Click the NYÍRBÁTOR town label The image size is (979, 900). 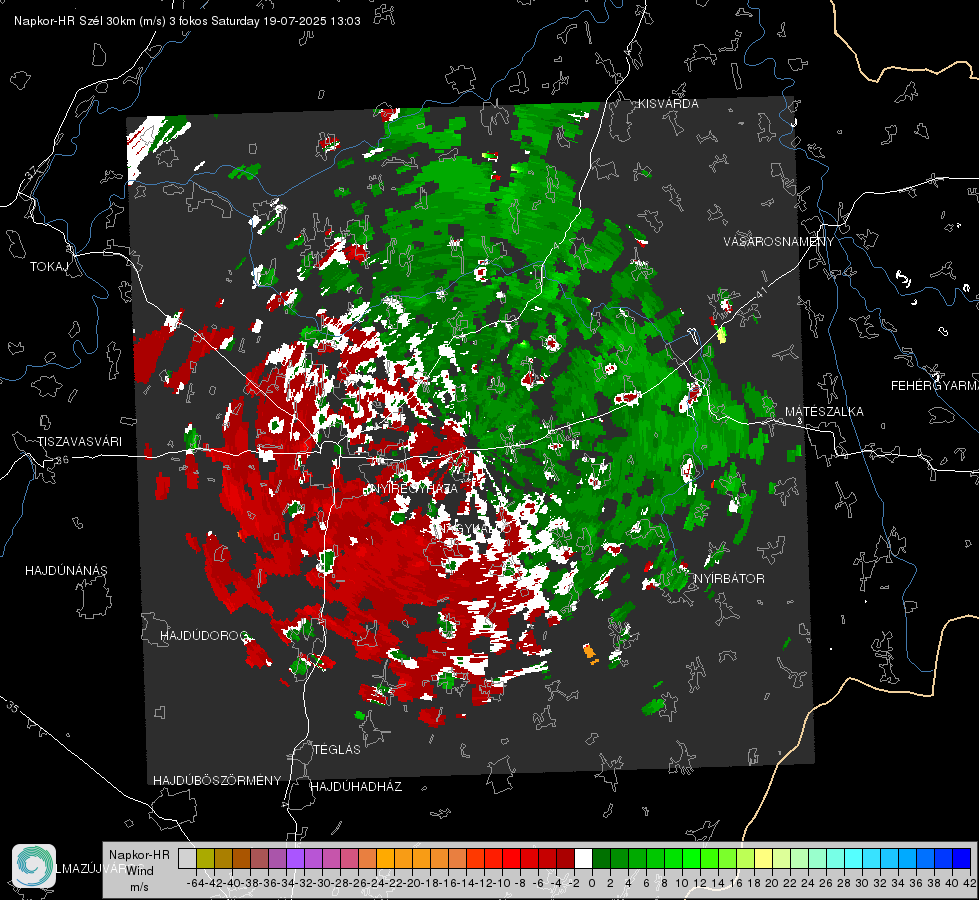click(x=729, y=578)
